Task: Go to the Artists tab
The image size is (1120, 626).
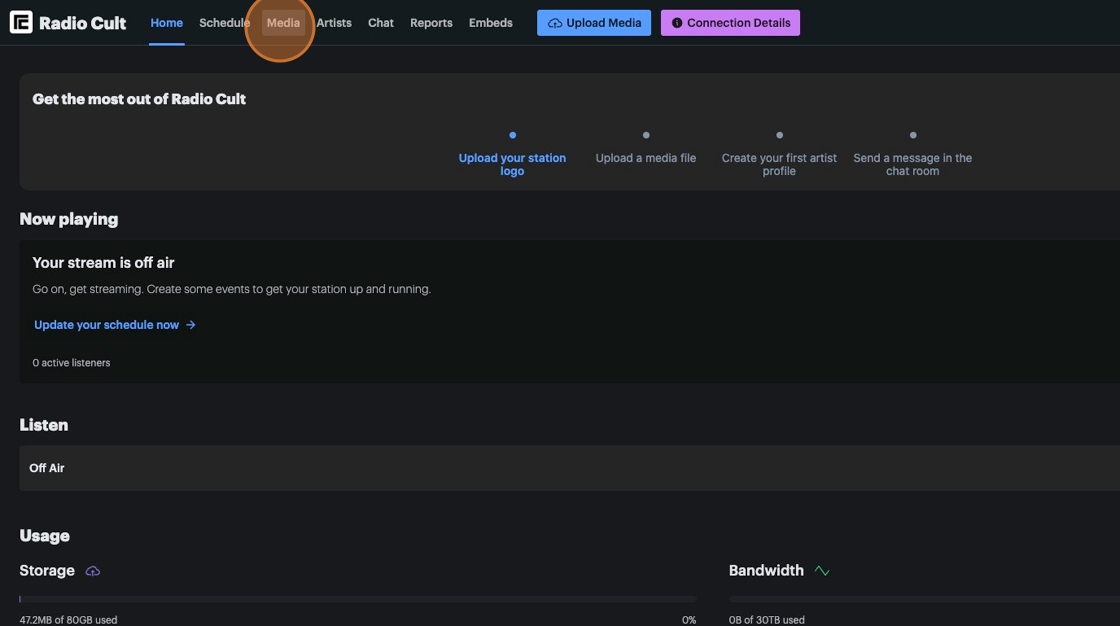Action: (334, 23)
